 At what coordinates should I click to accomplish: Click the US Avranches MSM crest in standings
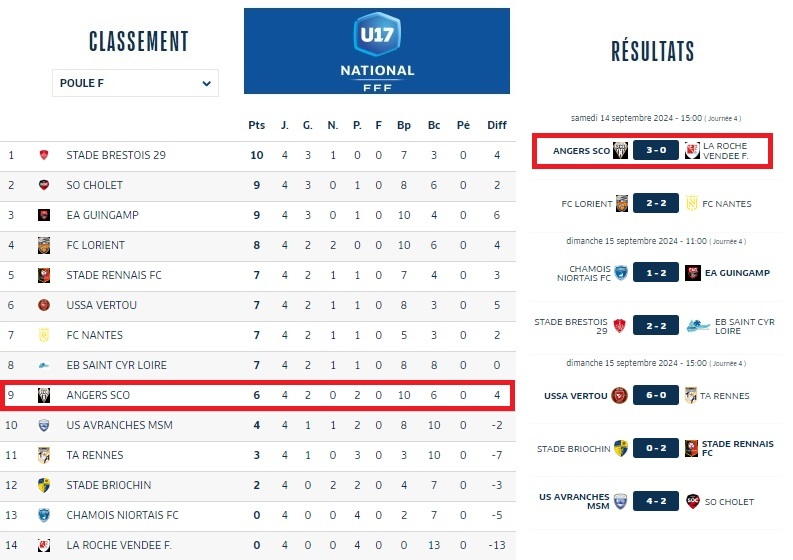click(44, 425)
